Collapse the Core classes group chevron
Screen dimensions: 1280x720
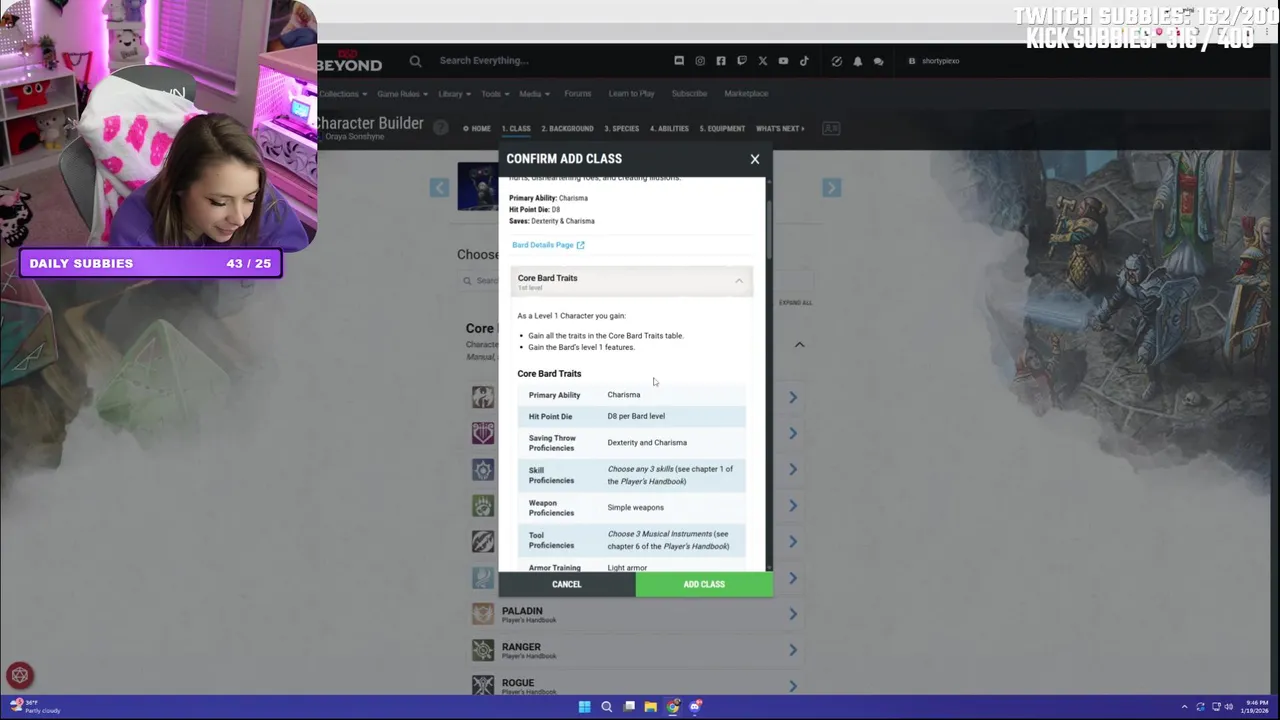(x=799, y=345)
